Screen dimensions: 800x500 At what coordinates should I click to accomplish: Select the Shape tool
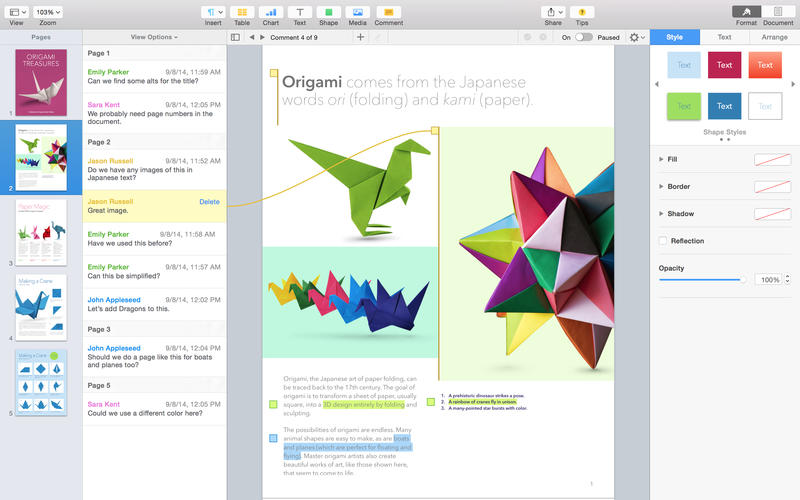click(328, 12)
